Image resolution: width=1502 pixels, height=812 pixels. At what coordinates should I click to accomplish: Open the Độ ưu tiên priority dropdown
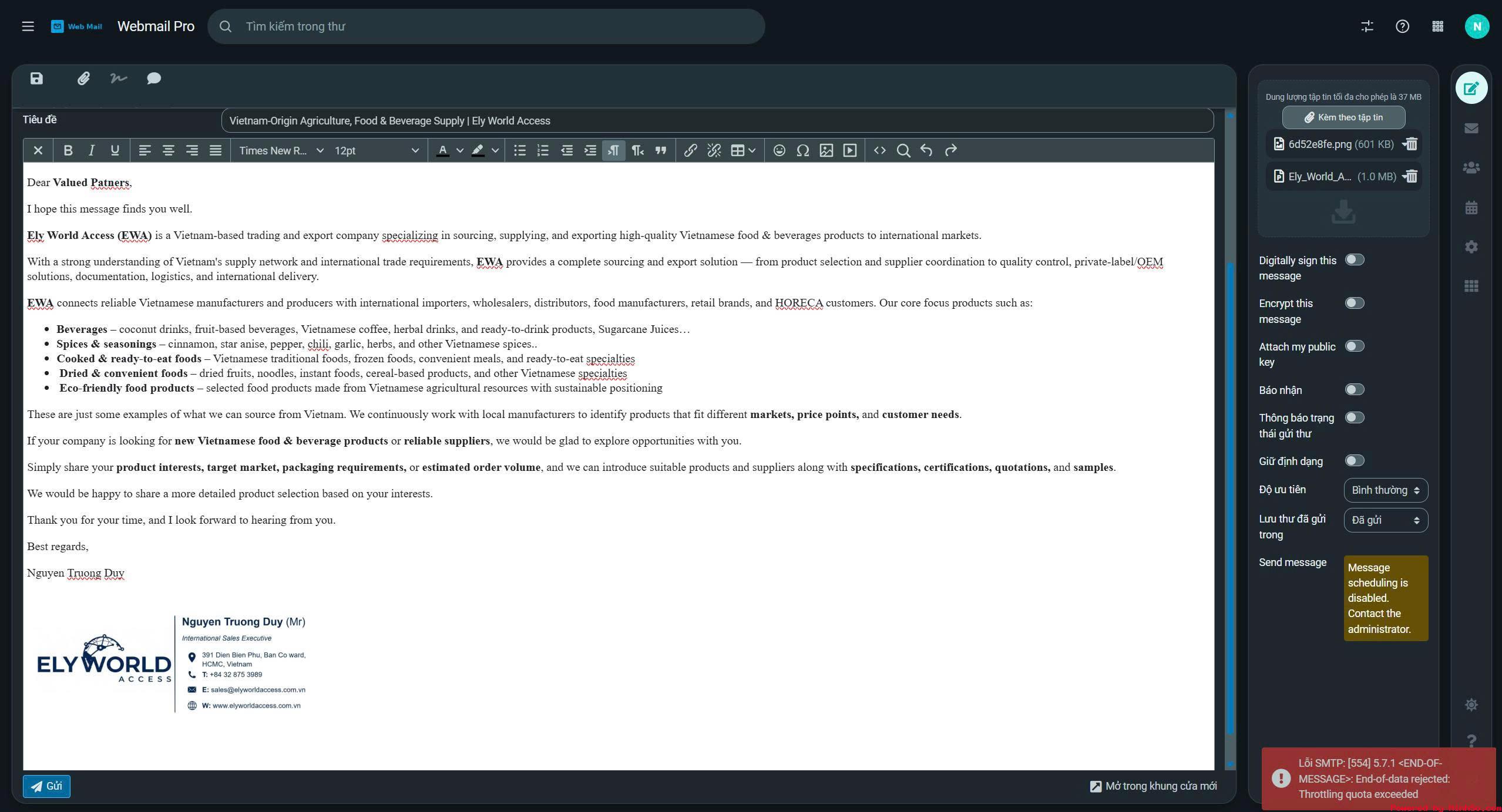tap(1386, 490)
